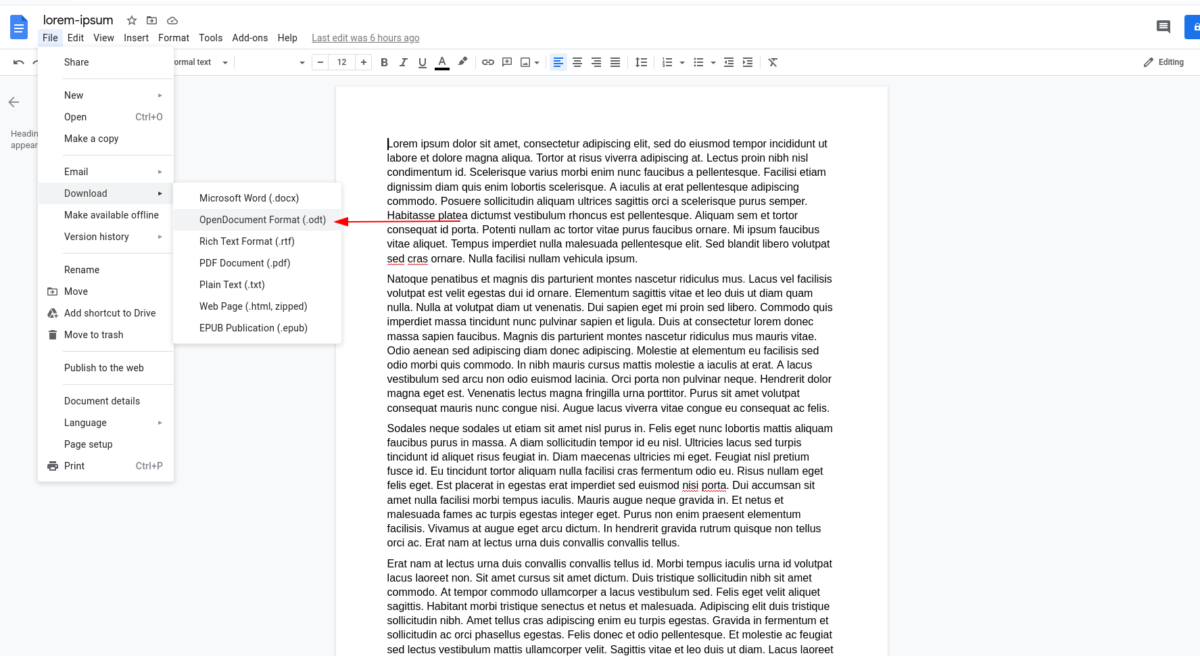Expand the Download submenu

pyautogui.click(x=106, y=193)
